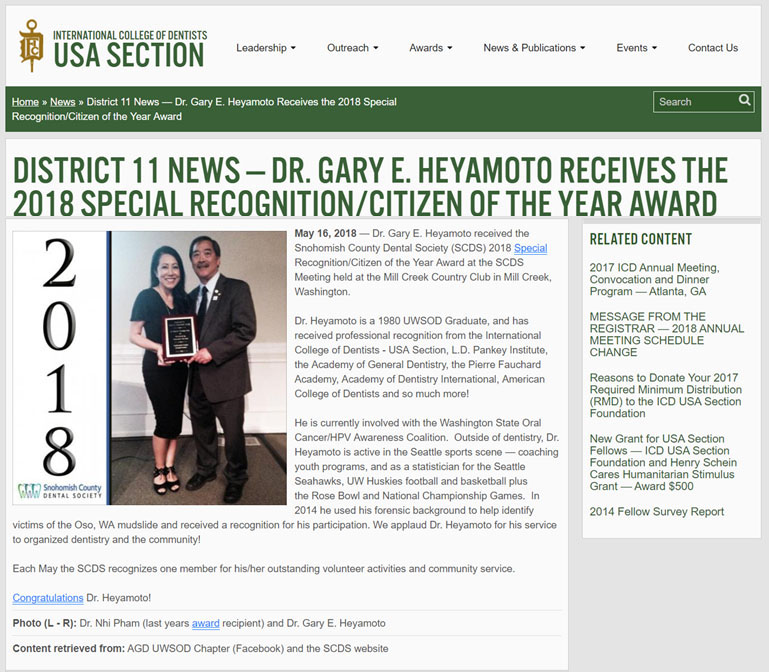Screen dimensions: 769x672
Task: View New Grant for USA Section Fellows
Action: tap(666, 462)
